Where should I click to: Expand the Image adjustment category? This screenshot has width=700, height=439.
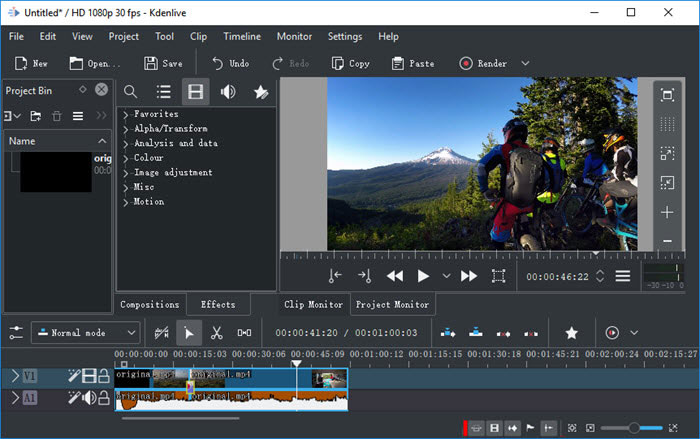(126, 173)
